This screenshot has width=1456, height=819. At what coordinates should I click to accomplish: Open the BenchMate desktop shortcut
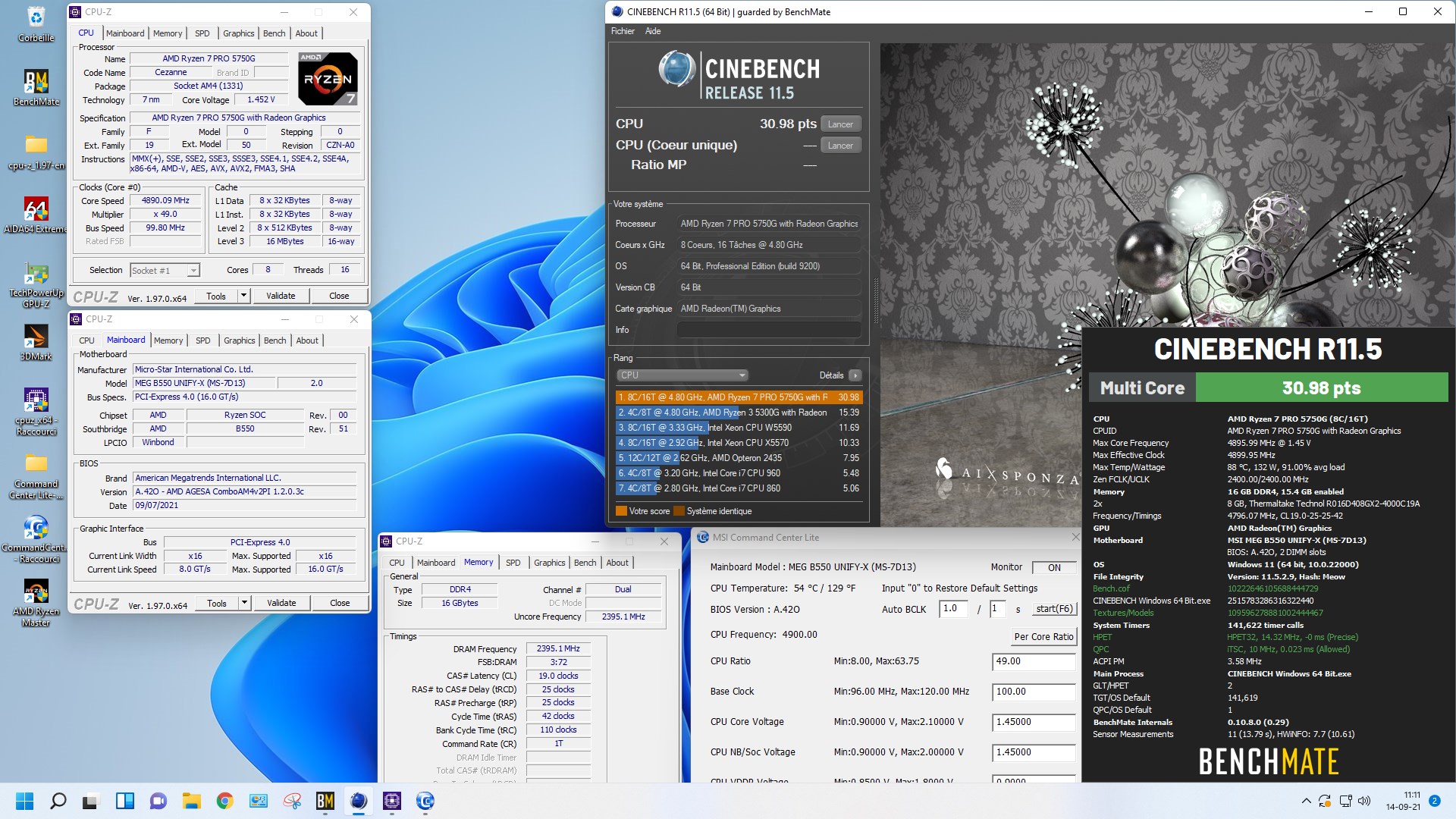pos(36,88)
